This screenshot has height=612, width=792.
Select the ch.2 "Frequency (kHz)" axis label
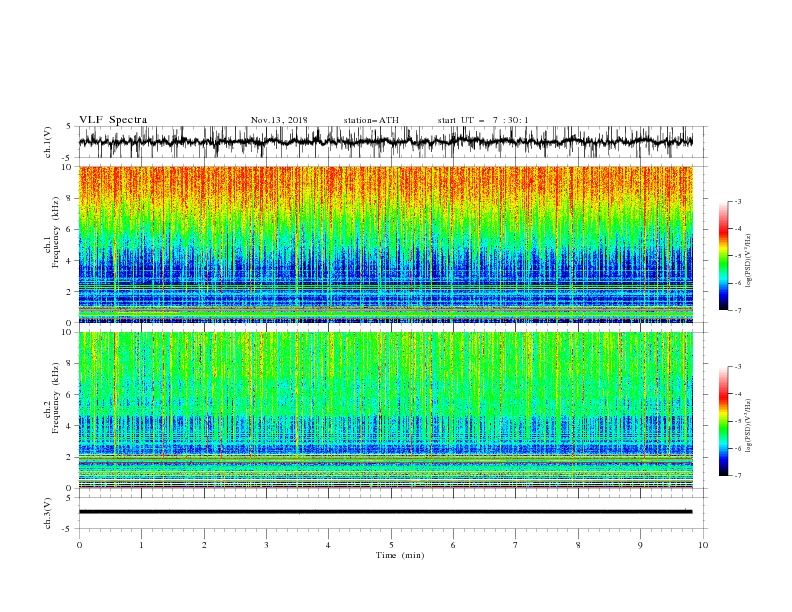coord(55,397)
